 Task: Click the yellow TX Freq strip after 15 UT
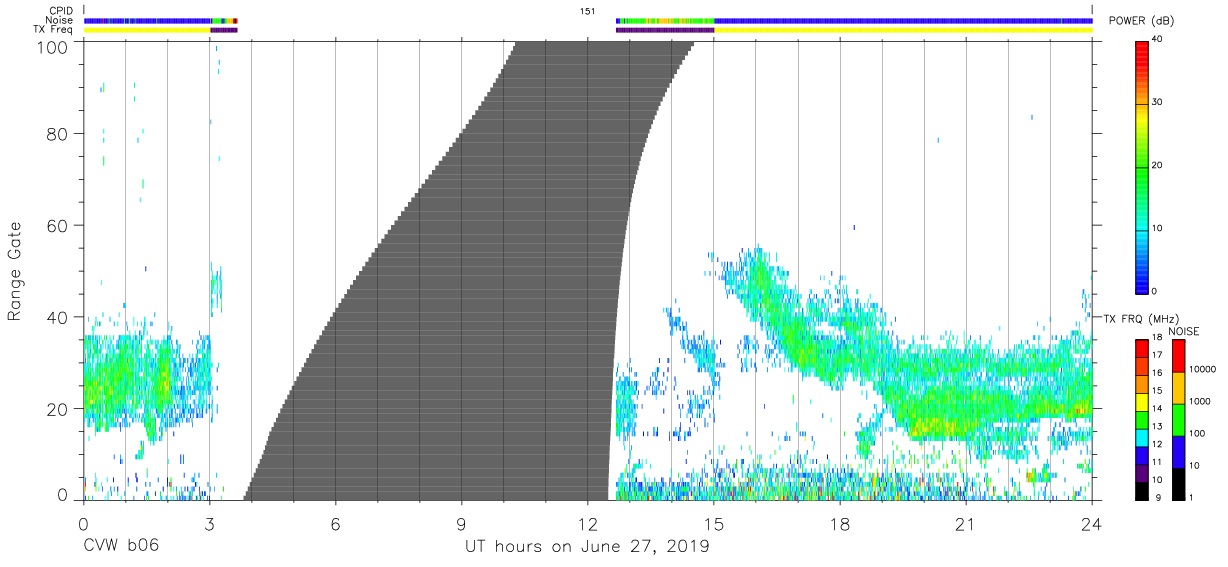(903, 30)
